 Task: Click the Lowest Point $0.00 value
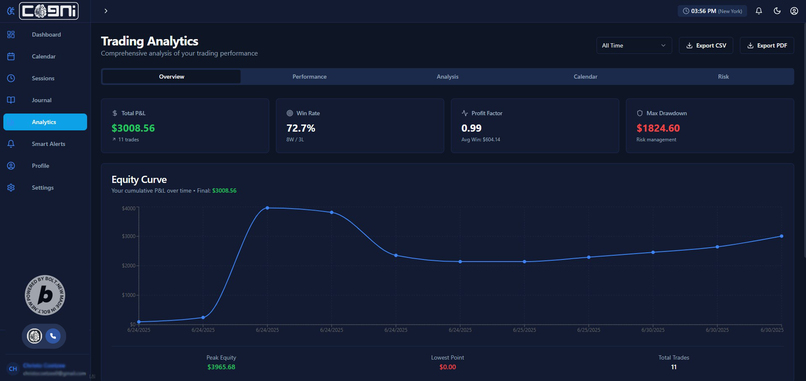click(x=448, y=367)
